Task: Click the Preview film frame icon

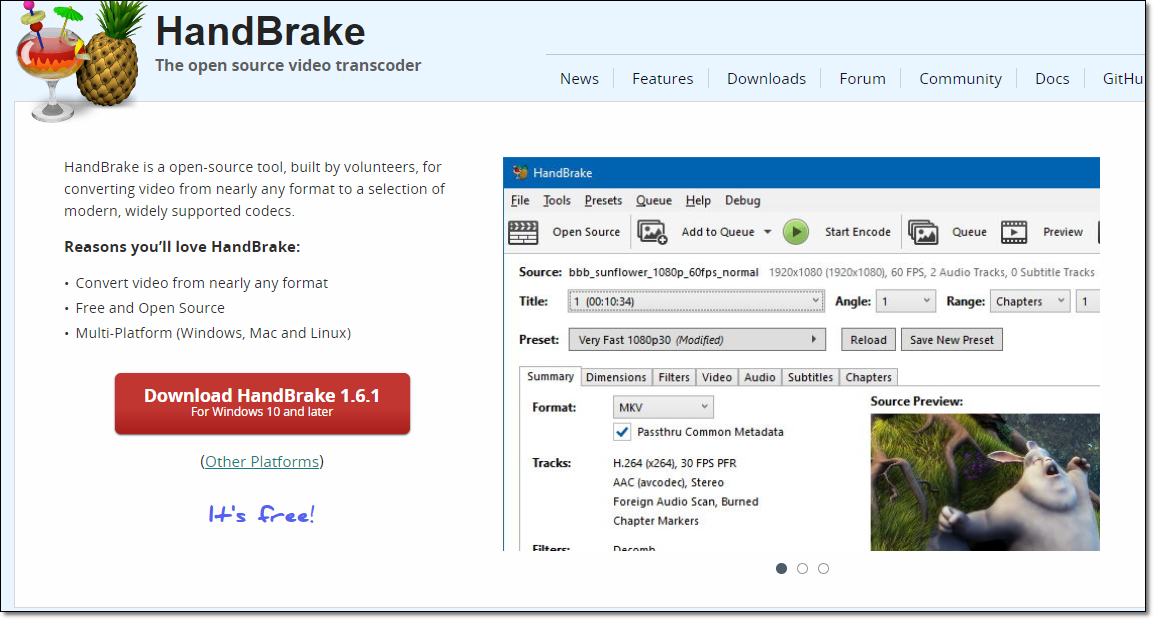Action: pos(1014,232)
